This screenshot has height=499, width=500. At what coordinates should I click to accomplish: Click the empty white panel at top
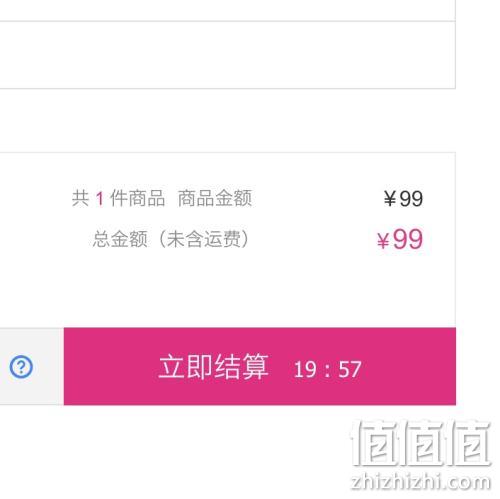(x=228, y=55)
